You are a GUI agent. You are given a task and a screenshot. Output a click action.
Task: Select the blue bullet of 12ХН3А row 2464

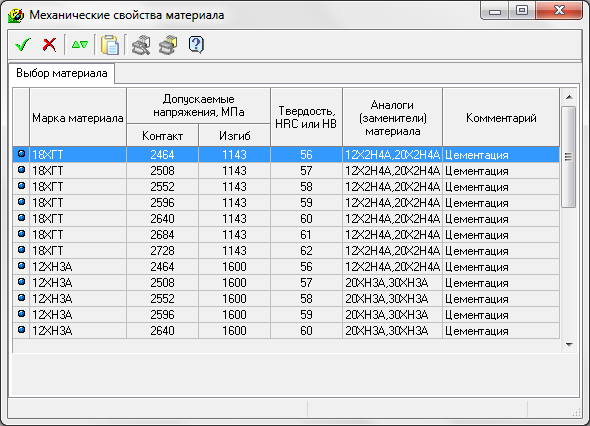[x=21, y=266]
